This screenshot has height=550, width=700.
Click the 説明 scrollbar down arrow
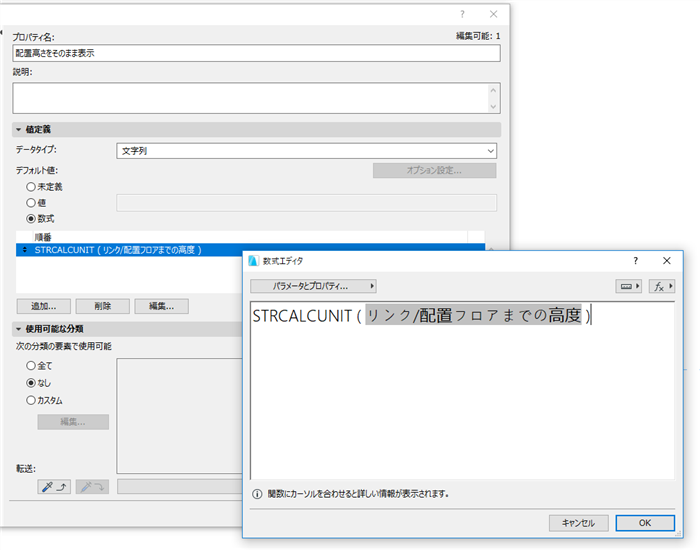pos(493,106)
